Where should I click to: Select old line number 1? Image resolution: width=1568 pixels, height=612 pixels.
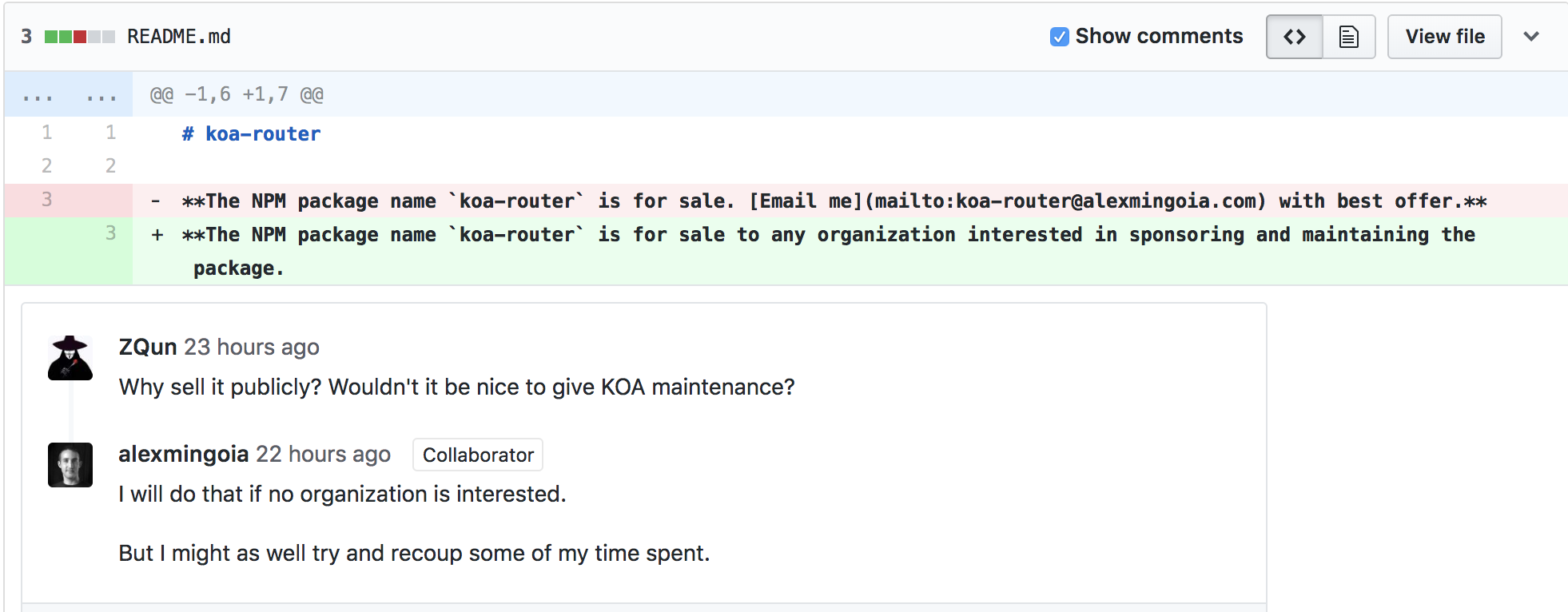47,133
